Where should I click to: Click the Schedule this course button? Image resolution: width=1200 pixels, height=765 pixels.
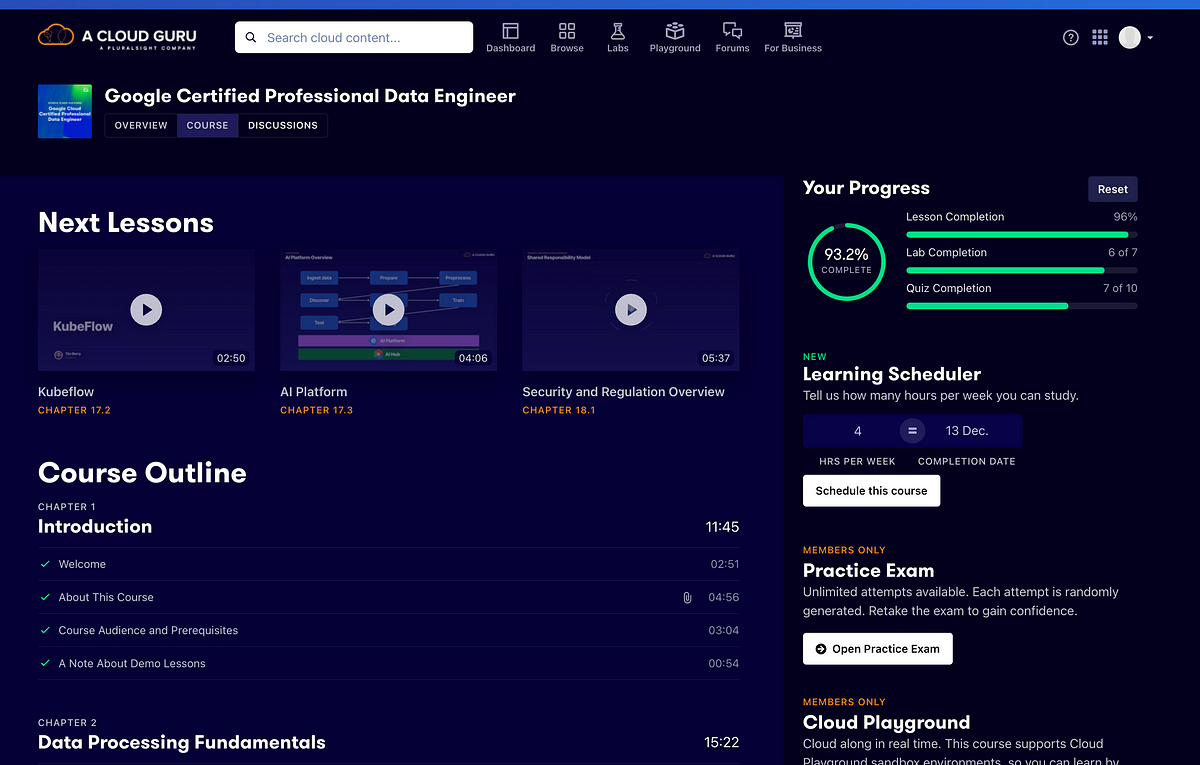[x=871, y=491]
